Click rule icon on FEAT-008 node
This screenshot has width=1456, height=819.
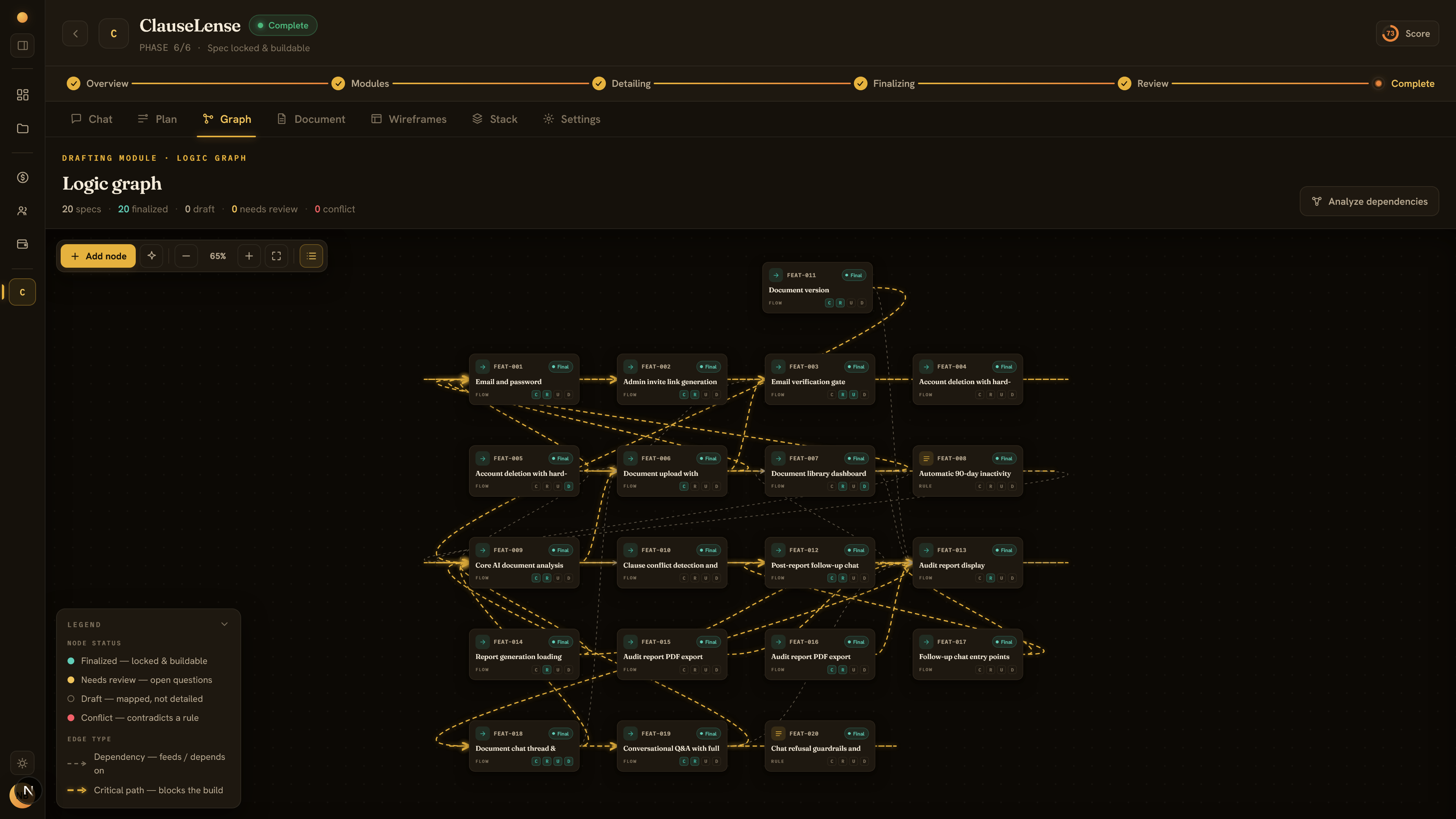click(926, 458)
